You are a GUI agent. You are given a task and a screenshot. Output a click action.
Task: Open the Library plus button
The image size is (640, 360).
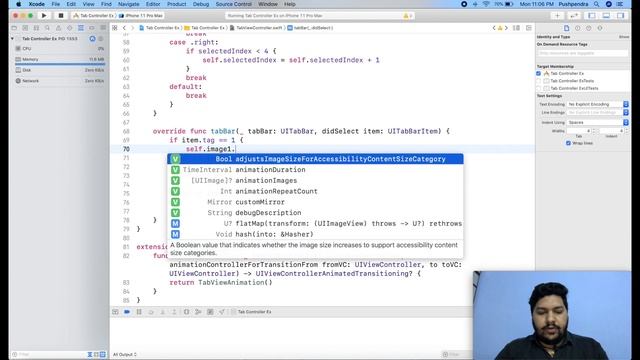(557, 16)
